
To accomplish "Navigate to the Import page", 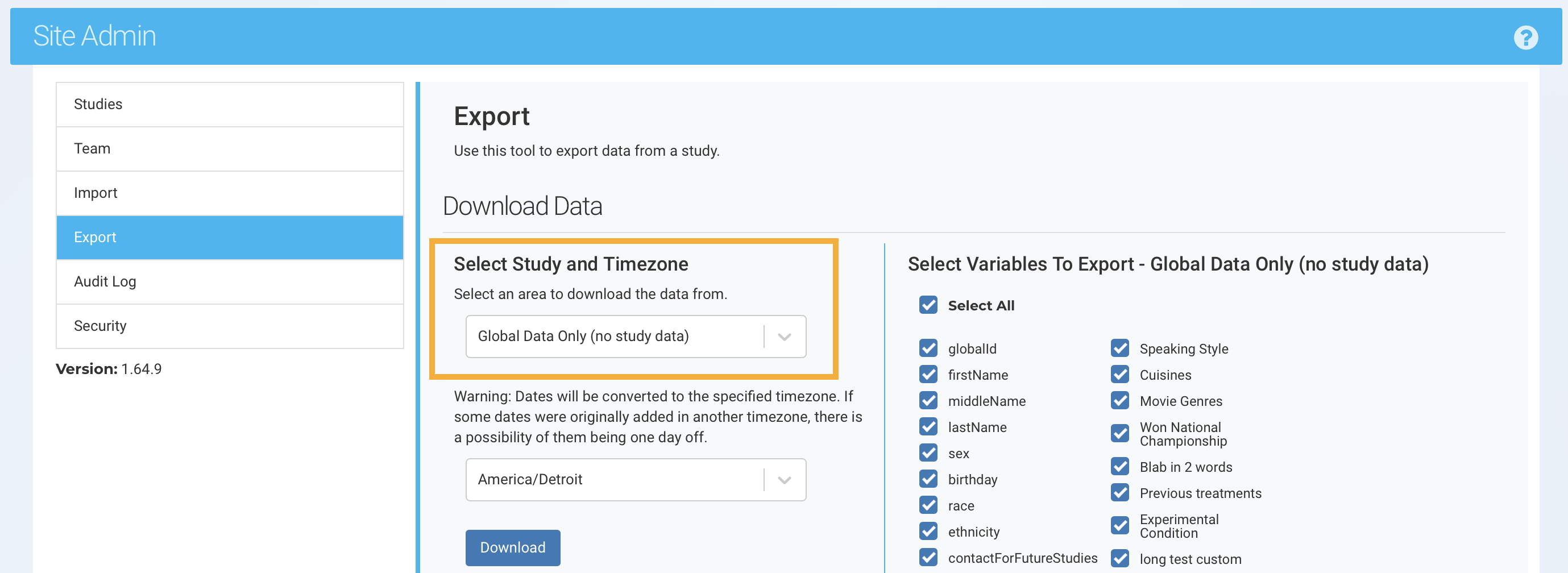I will click(x=230, y=193).
